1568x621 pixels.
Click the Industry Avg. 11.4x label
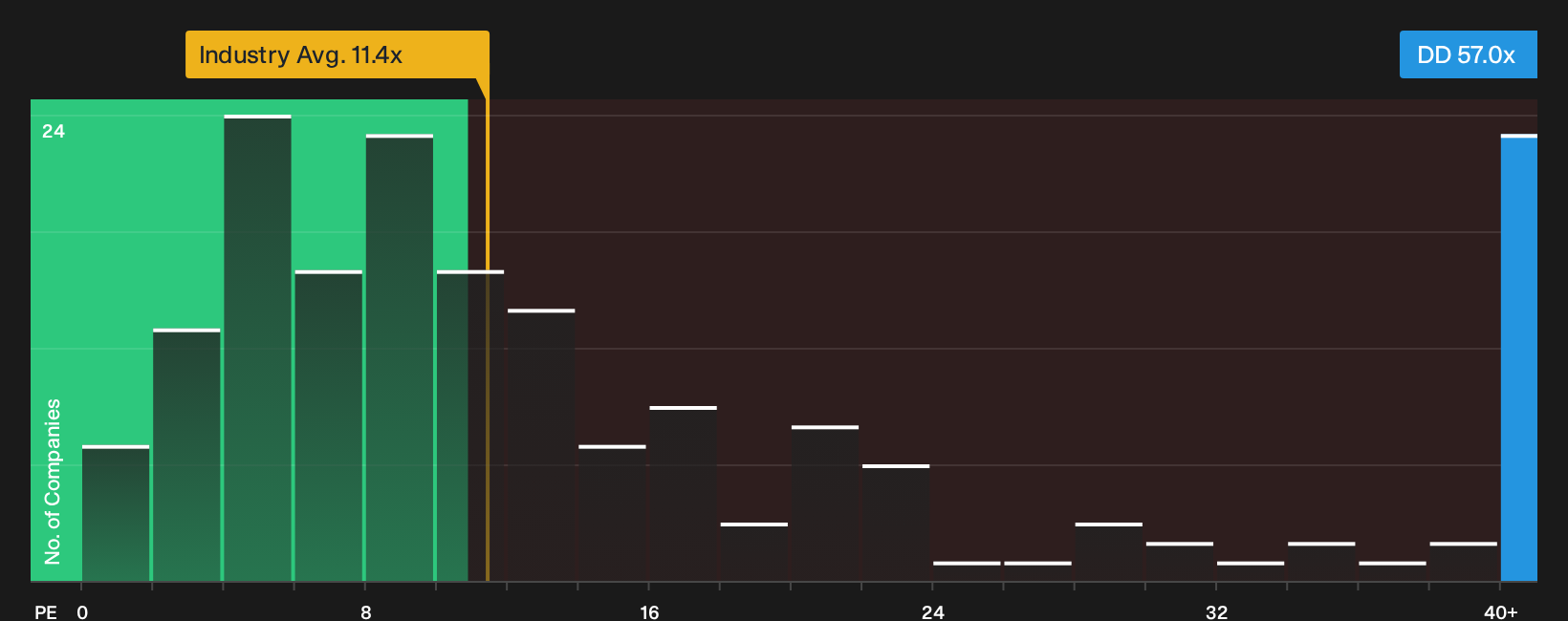[337, 54]
